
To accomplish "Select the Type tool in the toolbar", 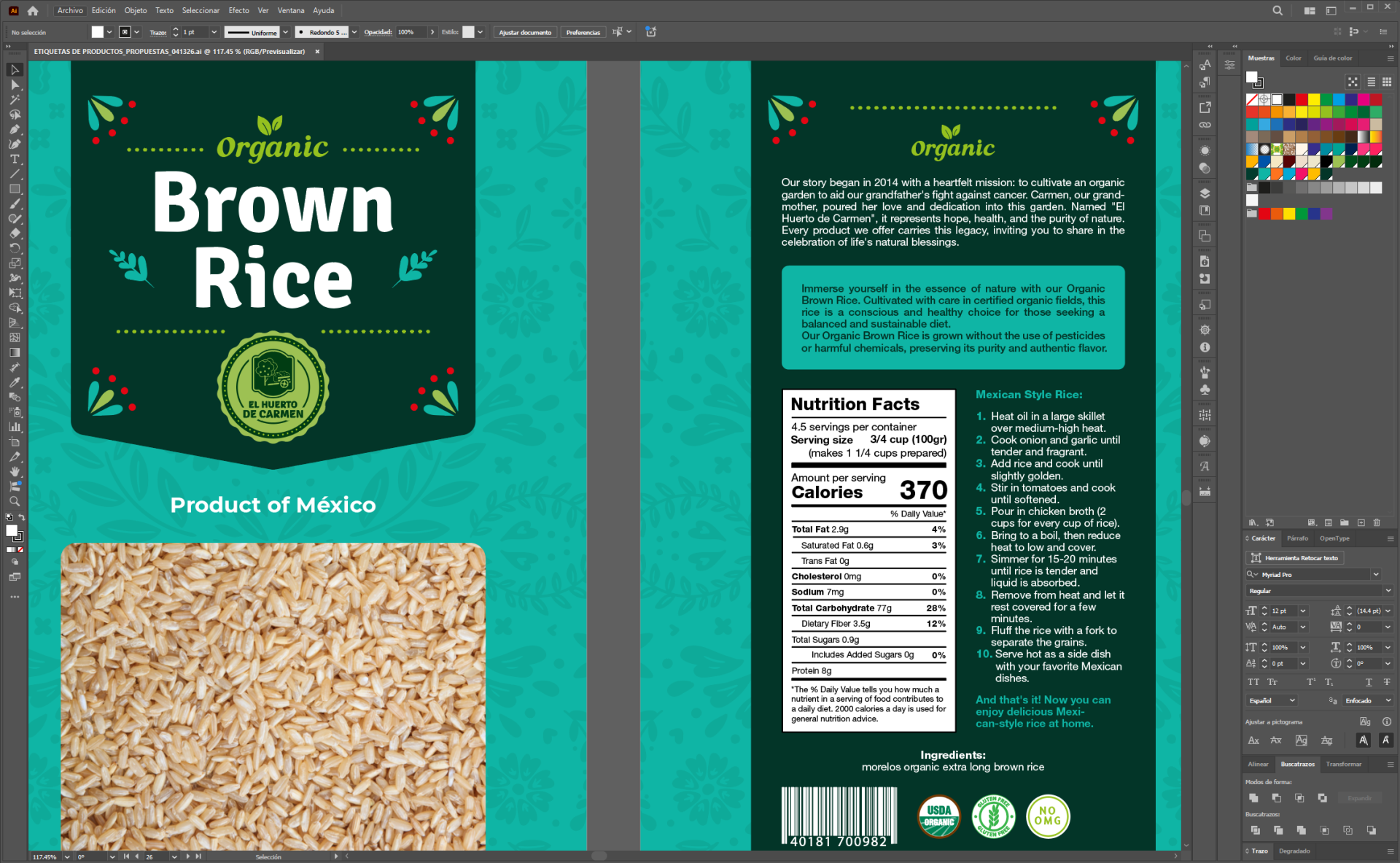I will [15, 159].
